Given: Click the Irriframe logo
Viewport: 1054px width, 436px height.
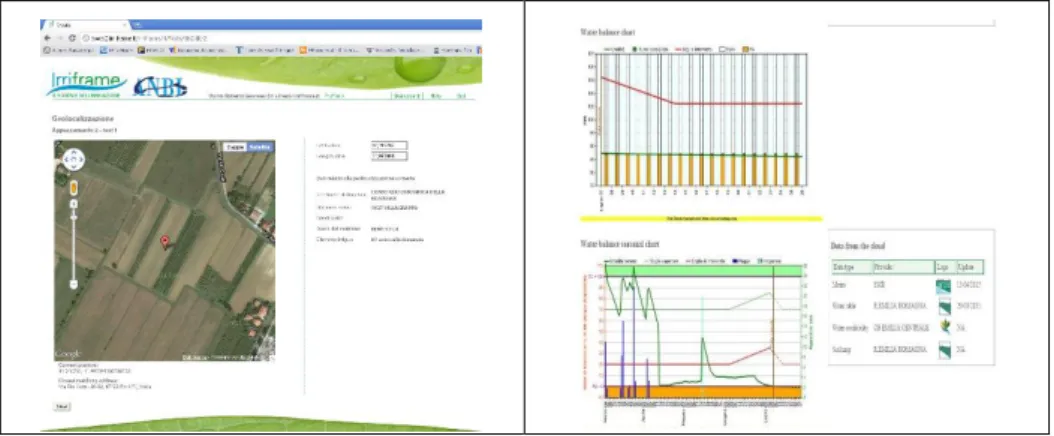Looking at the screenshot, I should click(87, 85).
